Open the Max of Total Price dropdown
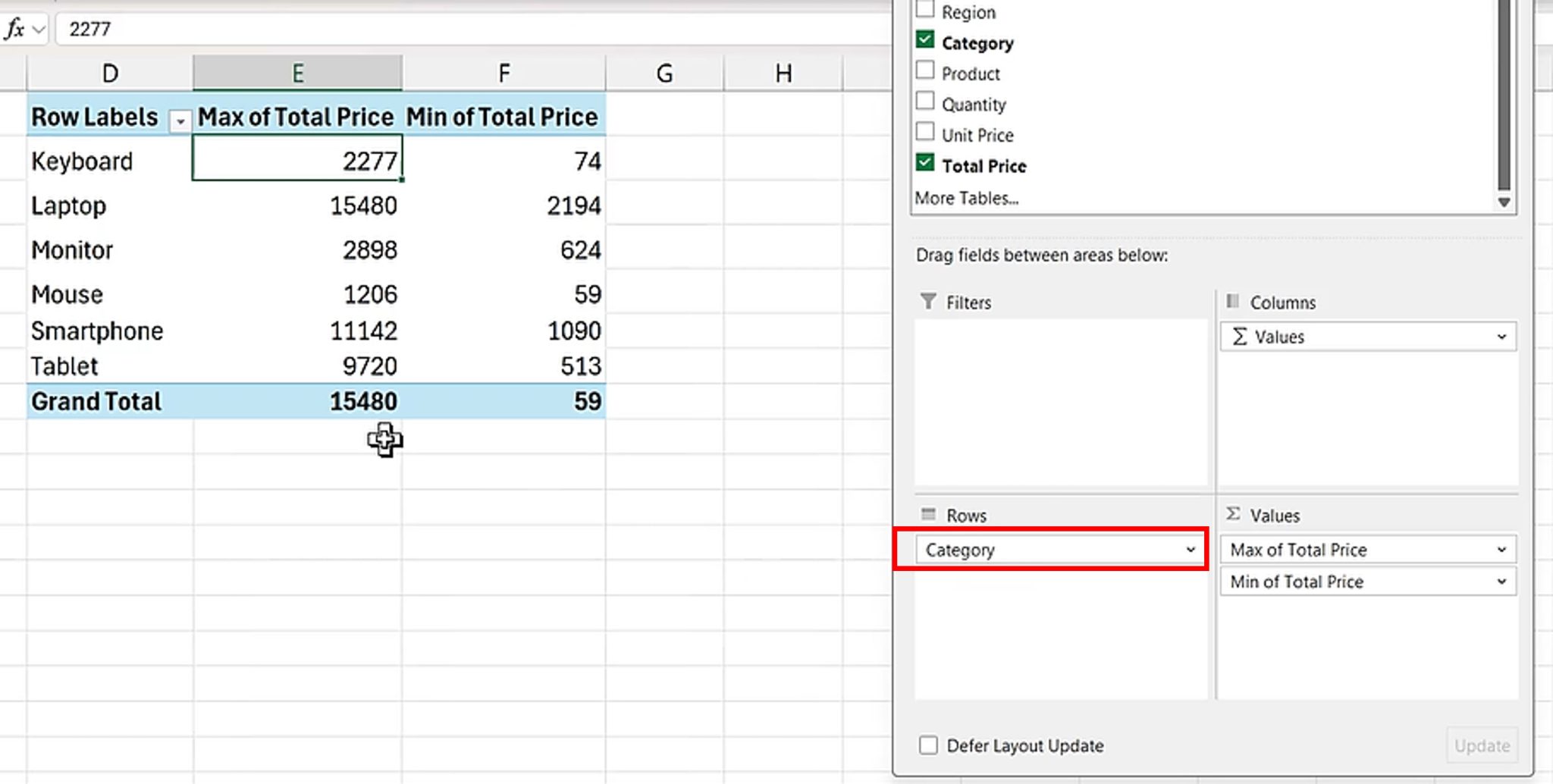Screen dimensions: 1553x784 point(1502,550)
